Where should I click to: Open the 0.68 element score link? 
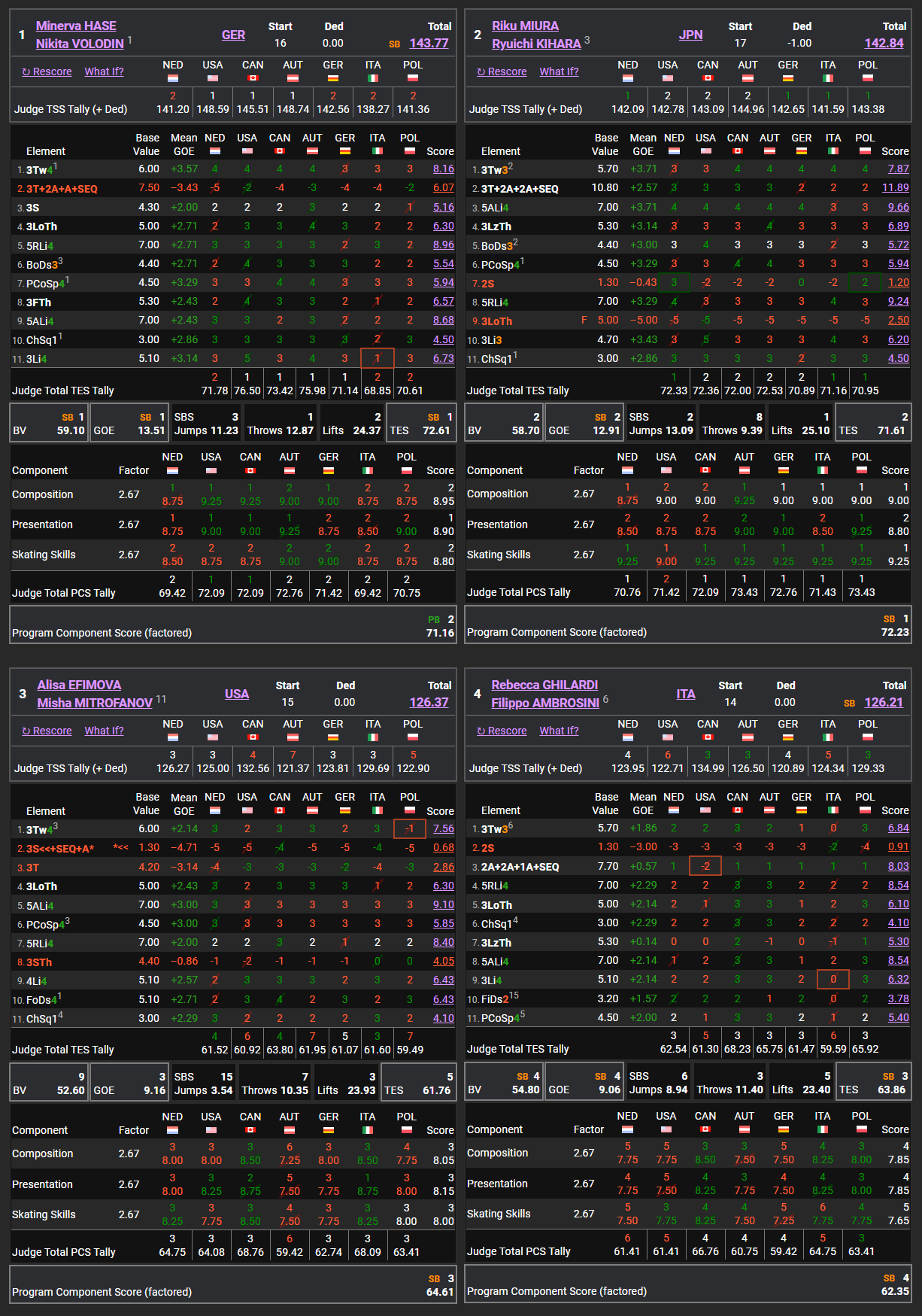point(444,848)
